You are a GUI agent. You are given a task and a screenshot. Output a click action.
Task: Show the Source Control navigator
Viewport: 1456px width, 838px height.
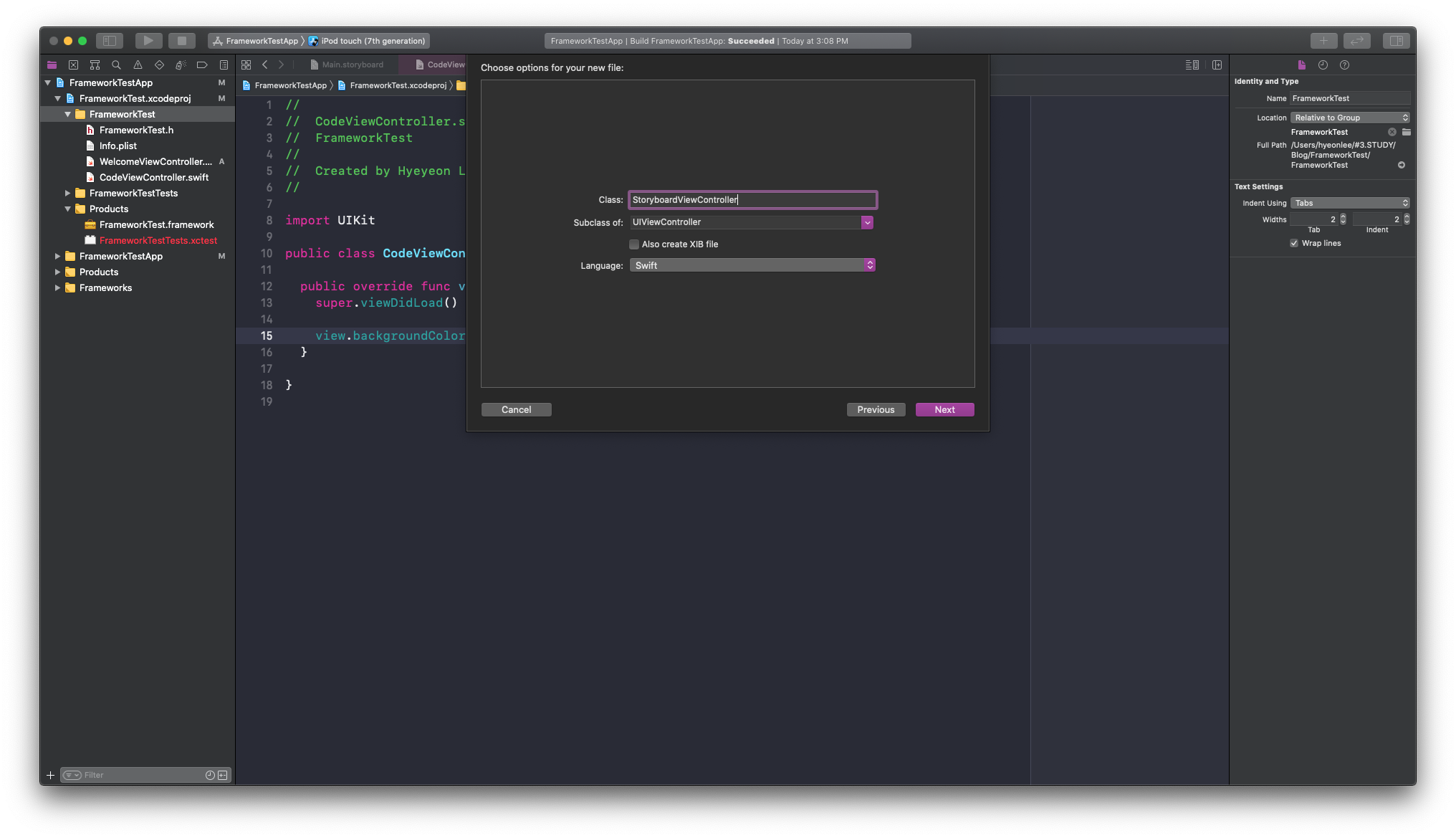[73, 65]
